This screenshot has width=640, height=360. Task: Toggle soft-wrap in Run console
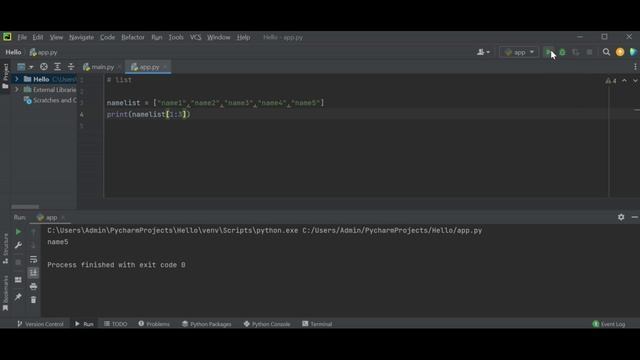click(x=33, y=259)
